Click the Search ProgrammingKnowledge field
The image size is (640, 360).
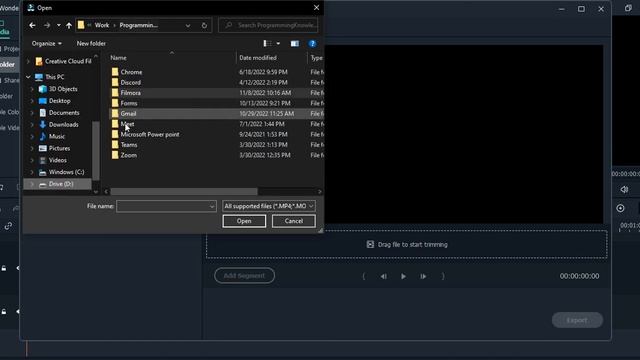pos(268,25)
